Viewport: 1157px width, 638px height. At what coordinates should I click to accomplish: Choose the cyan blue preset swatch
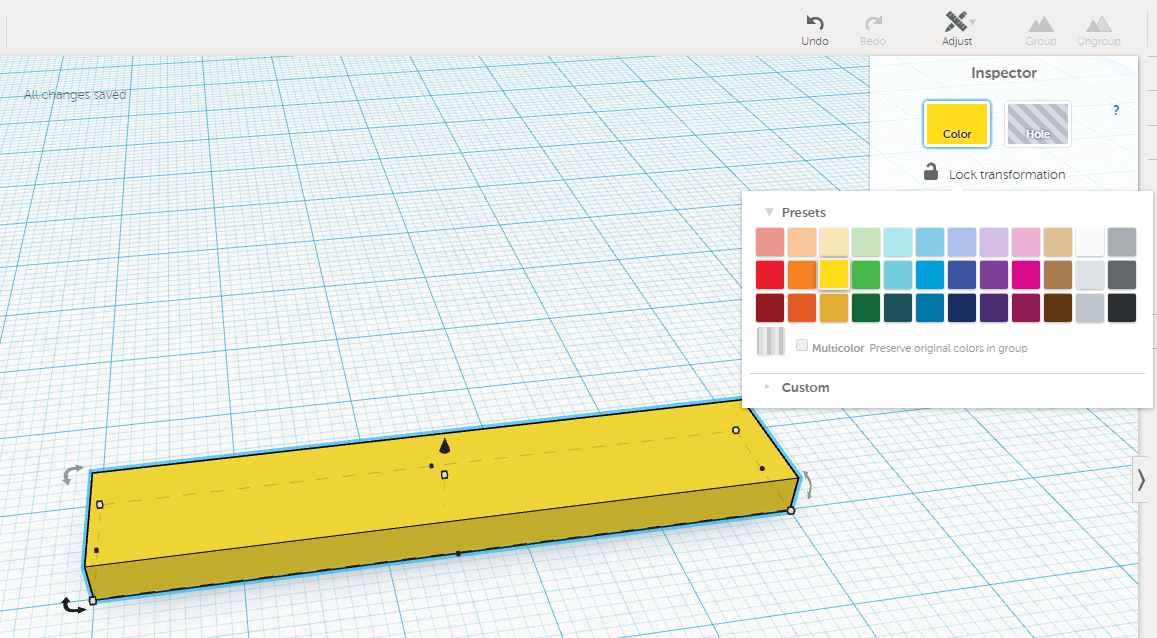click(x=930, y=275)
